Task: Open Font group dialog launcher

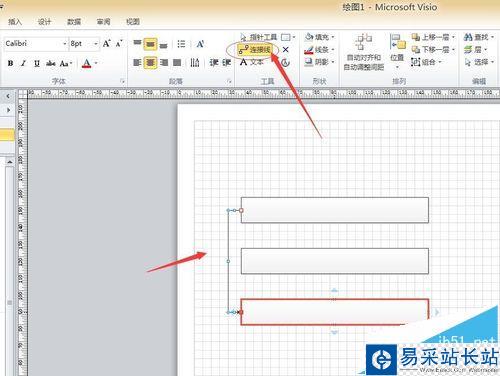Action: point(122,81)
